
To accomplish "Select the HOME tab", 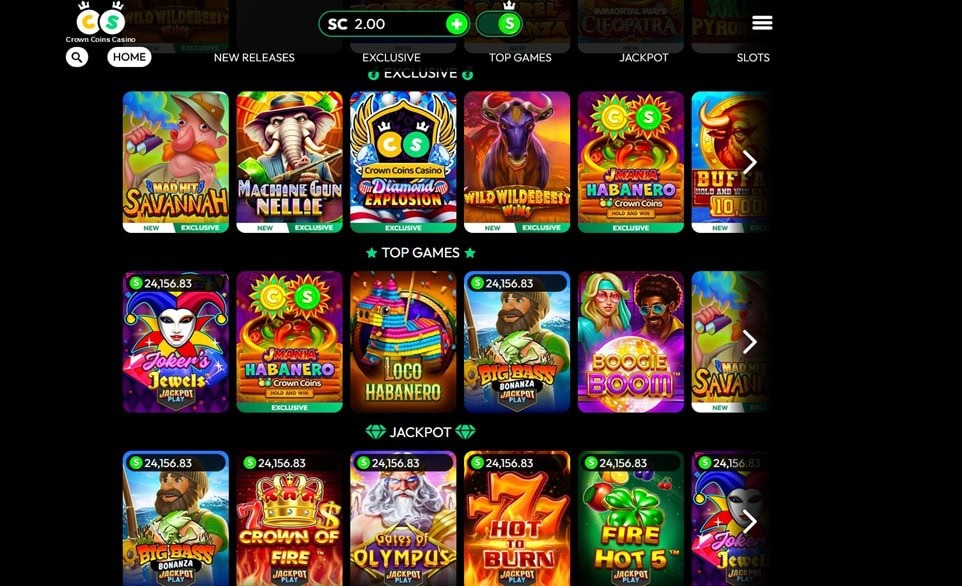I will click(129, 57).
